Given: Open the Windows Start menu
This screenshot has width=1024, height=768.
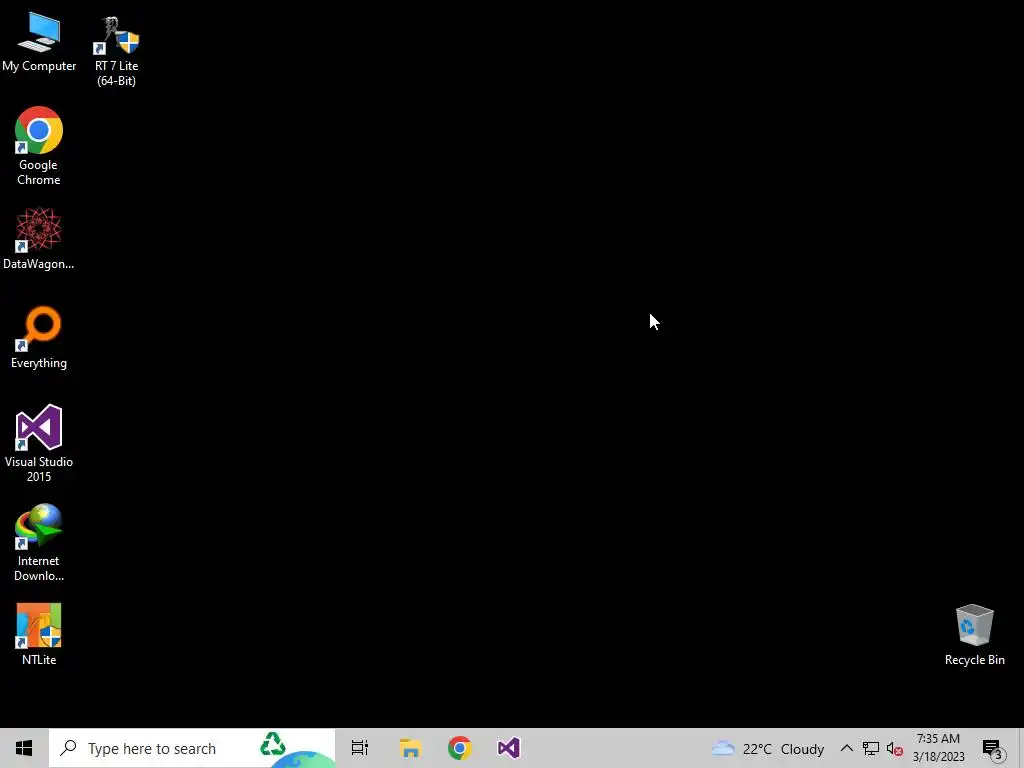Looking at the screenshot, I should click(x=24, y=748).
